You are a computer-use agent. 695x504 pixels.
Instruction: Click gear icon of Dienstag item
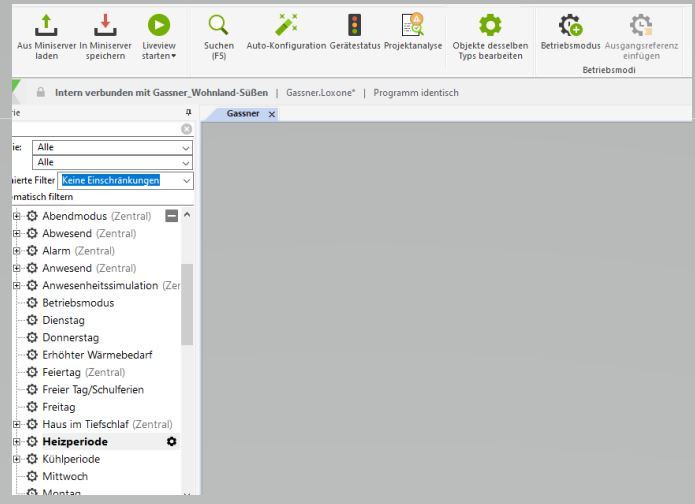[32, 320]
